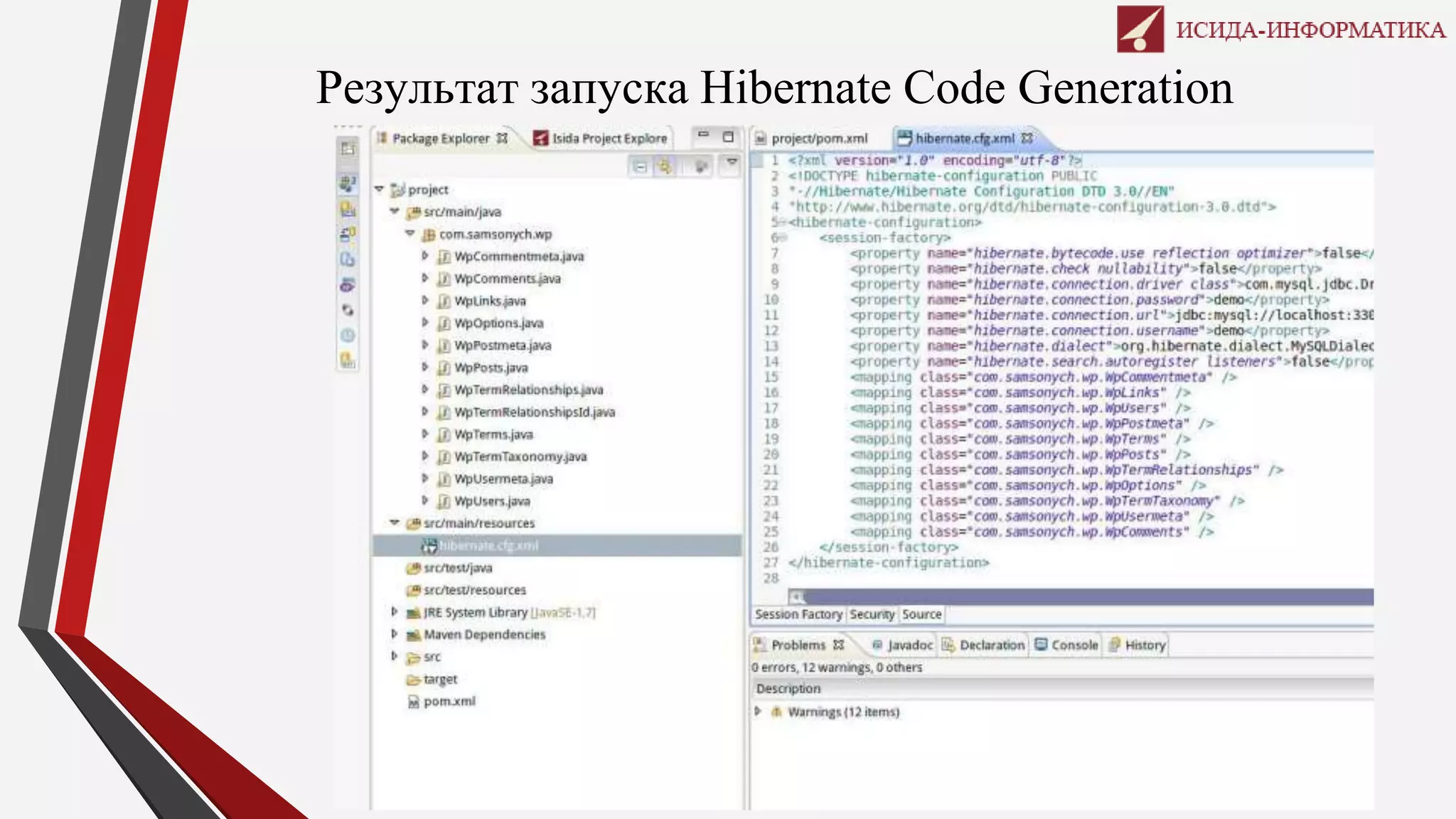Click top icon in left fast-view bar
The width and height of the screenshot is (1456, 819).
348,148
